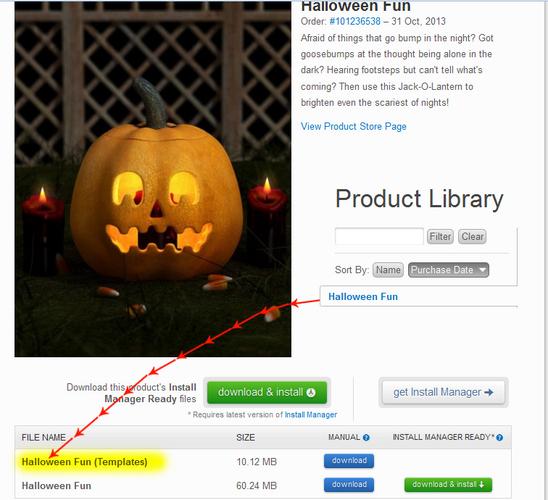Image resolution: width=548 pixels, height=500 pixels.
Task: Select Halloween Fun in Product Library list
Action: 363,297
